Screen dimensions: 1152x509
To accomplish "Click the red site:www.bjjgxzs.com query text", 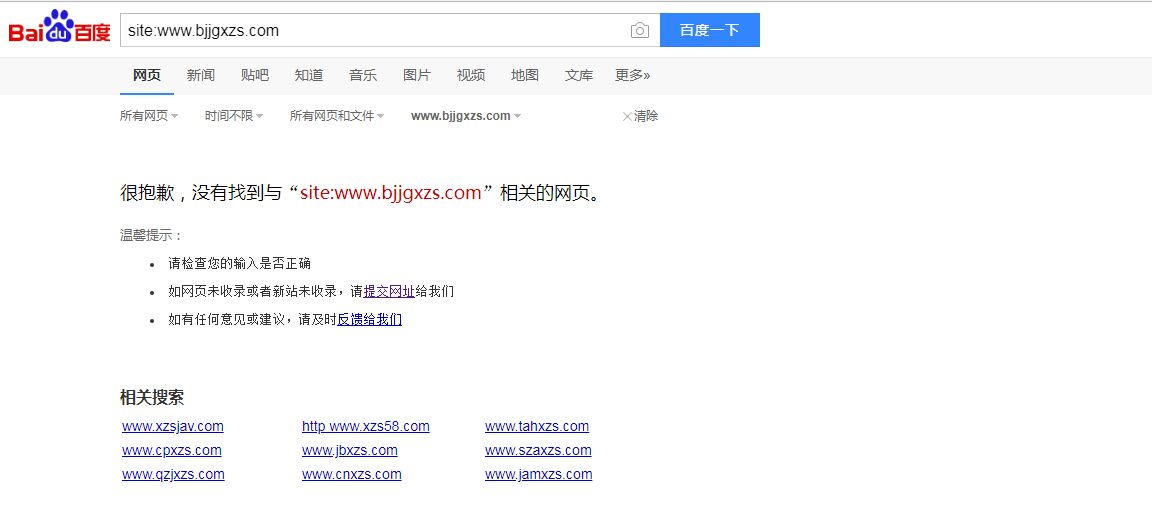I will point(391,193).
